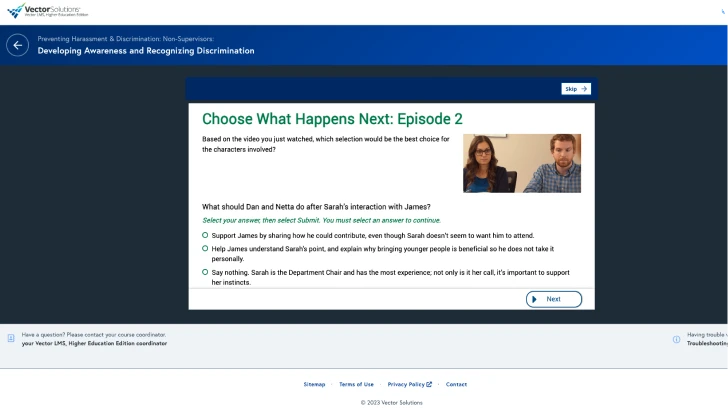Image resolution: width=728 pixels, height=408 pixels.
Task: Click the video thumbnail of two characters
Action: 521,163
